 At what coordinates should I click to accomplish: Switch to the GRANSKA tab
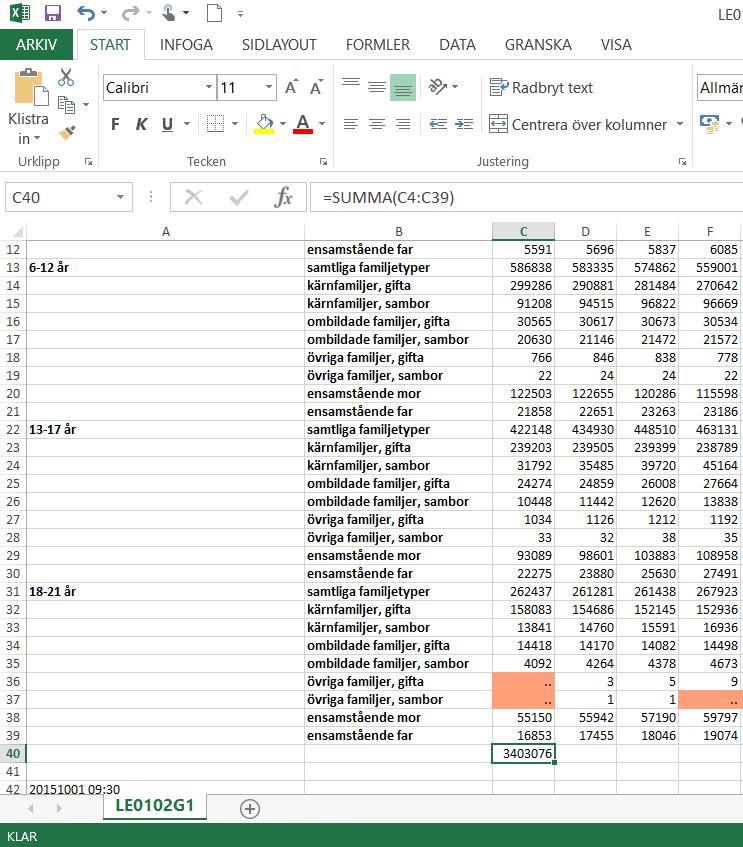pos(538,44)
